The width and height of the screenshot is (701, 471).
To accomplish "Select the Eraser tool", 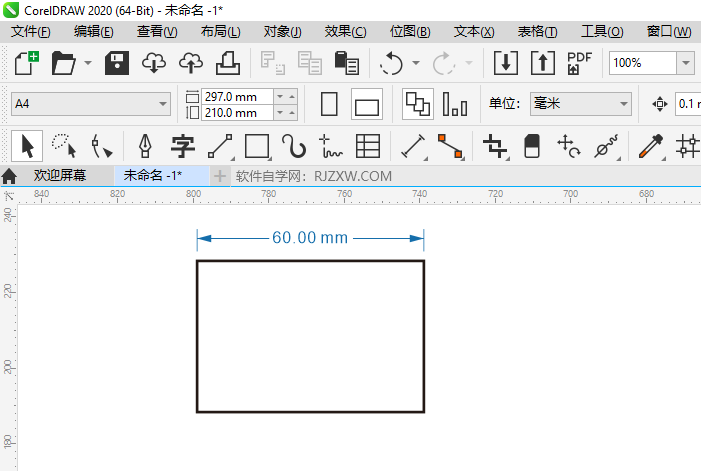I will (532, 146).
